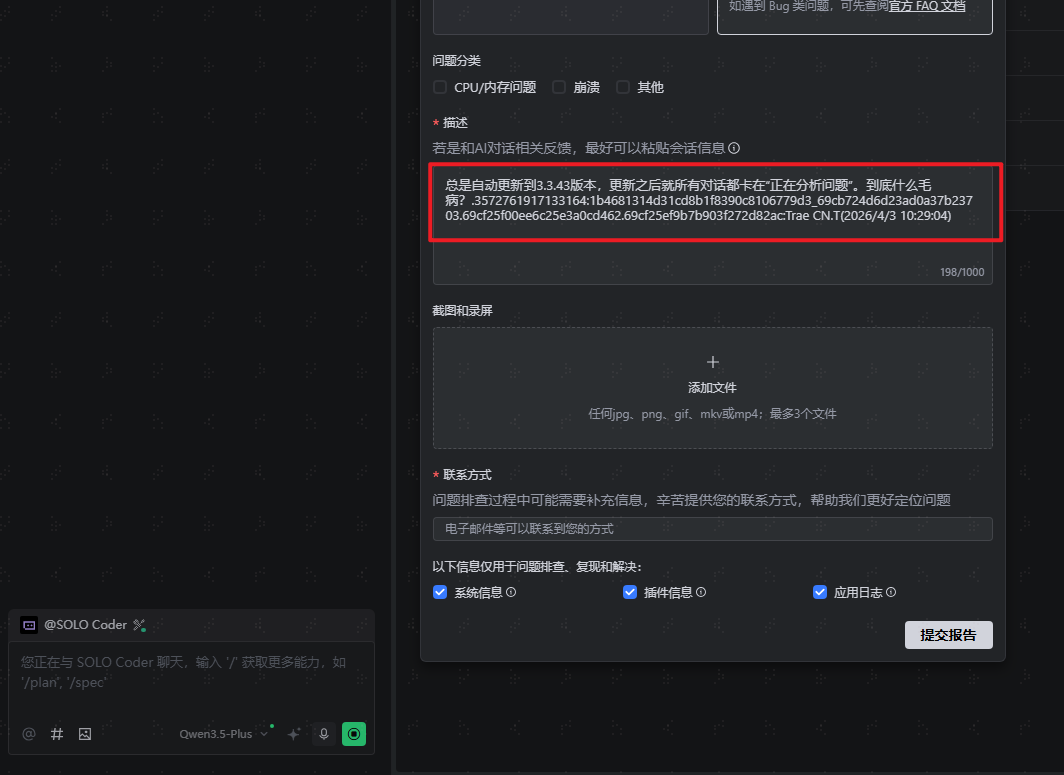
Task: Activate the microphone voice input button
Action: (323, 734)
